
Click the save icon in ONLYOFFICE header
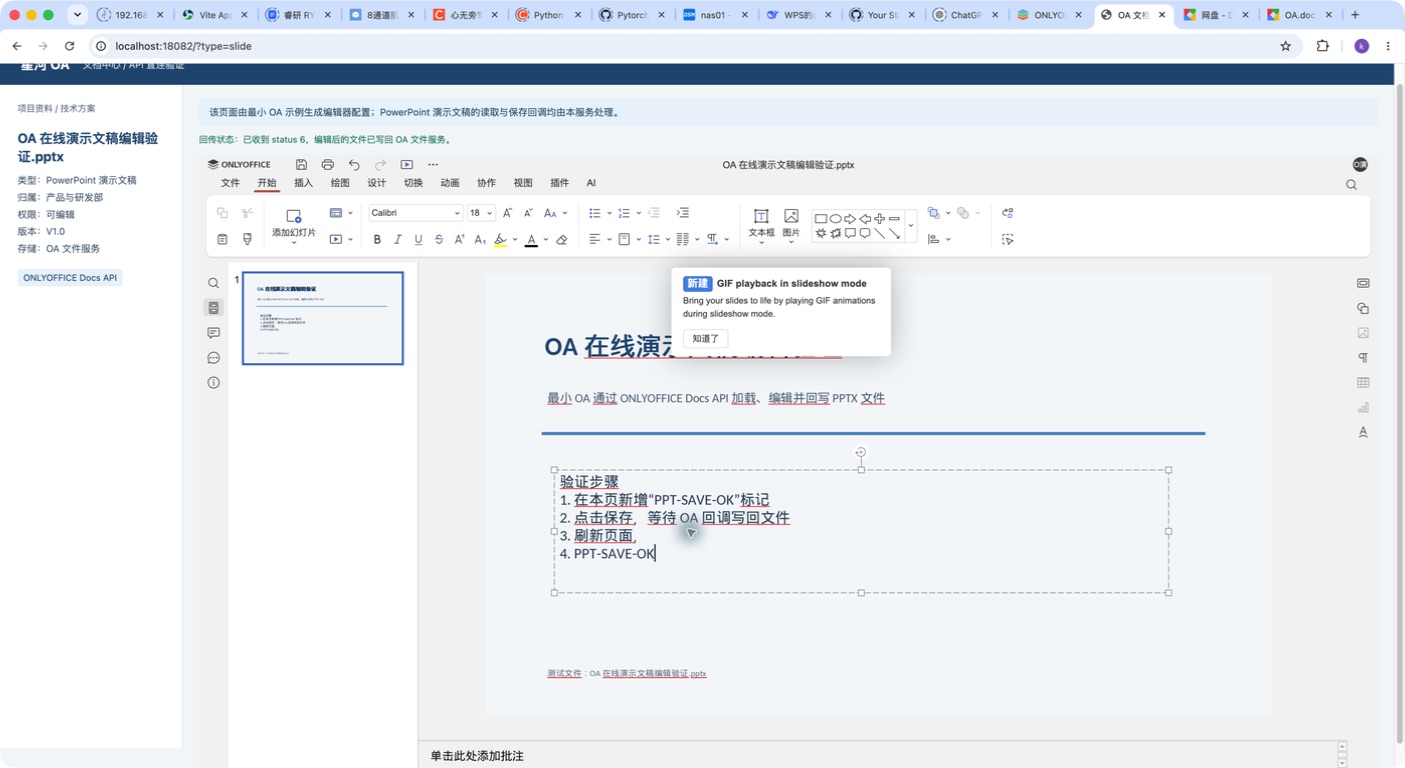[301, 165]
